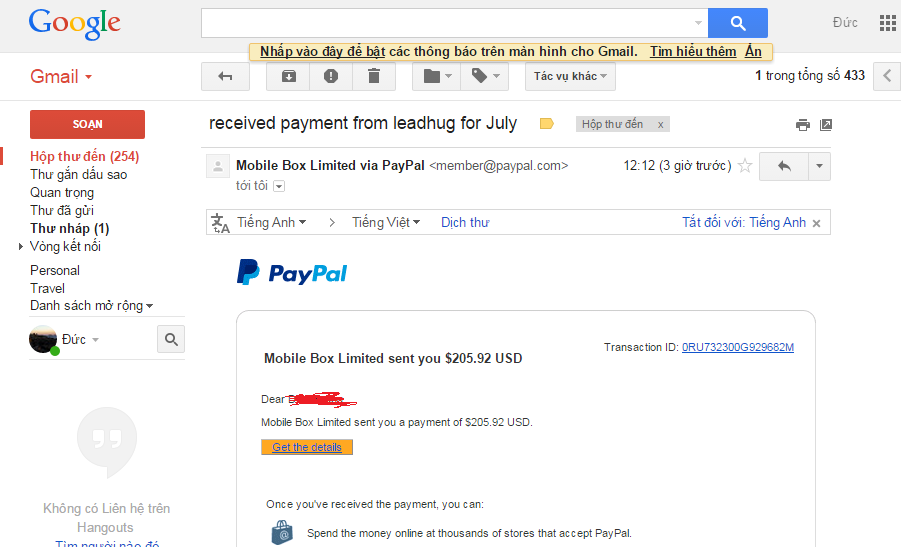The image size is (901, 547).
Task: Print the whole conversation
Action: pyautogui.click(x=803, y=125)
